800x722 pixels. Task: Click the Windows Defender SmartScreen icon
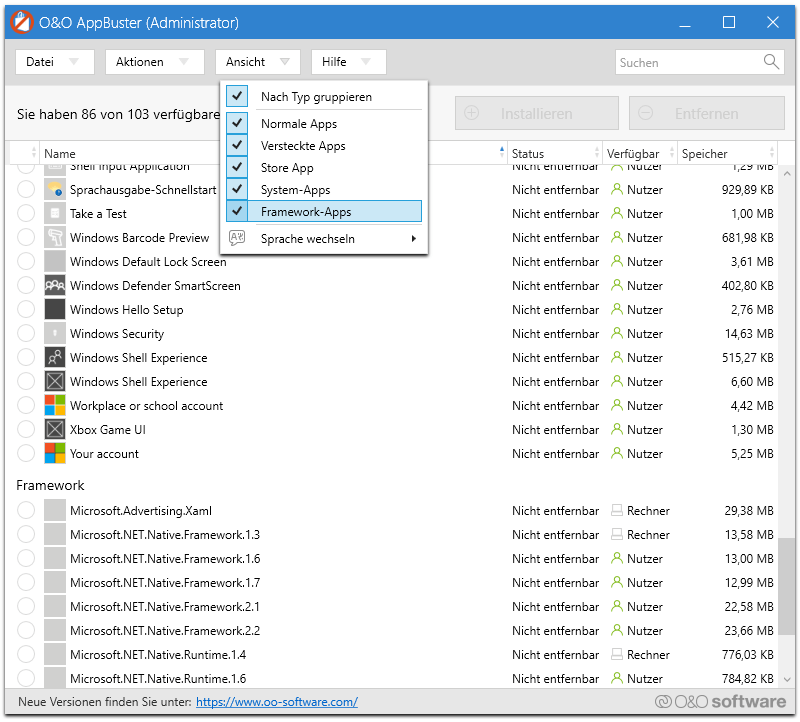[55, 285]
